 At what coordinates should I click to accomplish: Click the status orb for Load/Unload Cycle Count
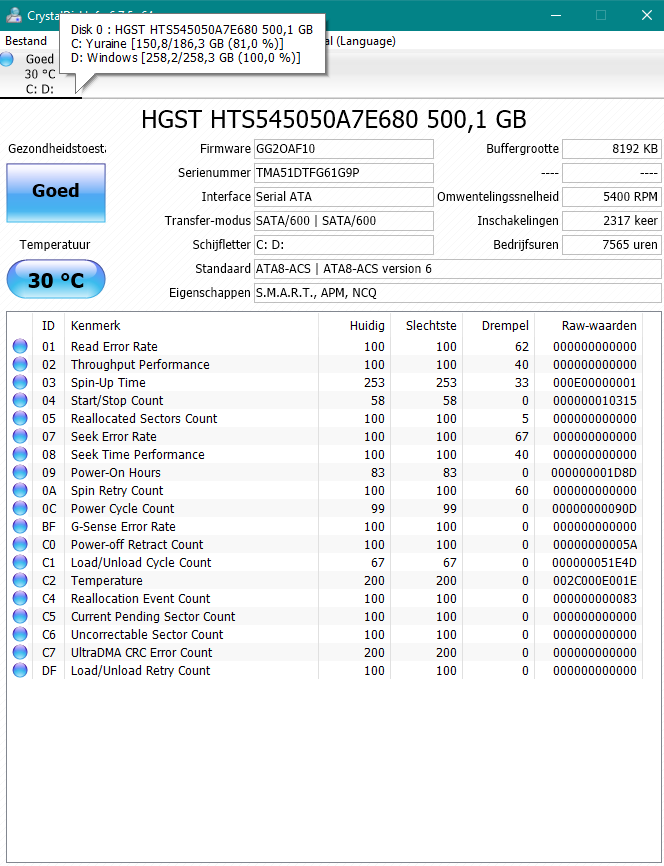coord(20,562)
